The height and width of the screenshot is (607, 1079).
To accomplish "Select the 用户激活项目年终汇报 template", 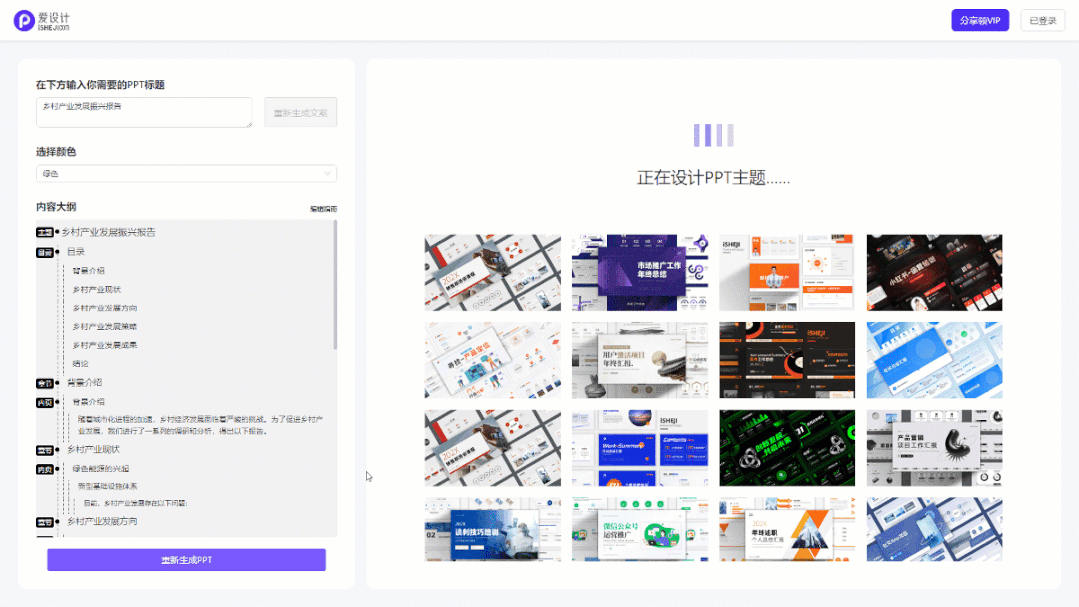I will (640, 360).
